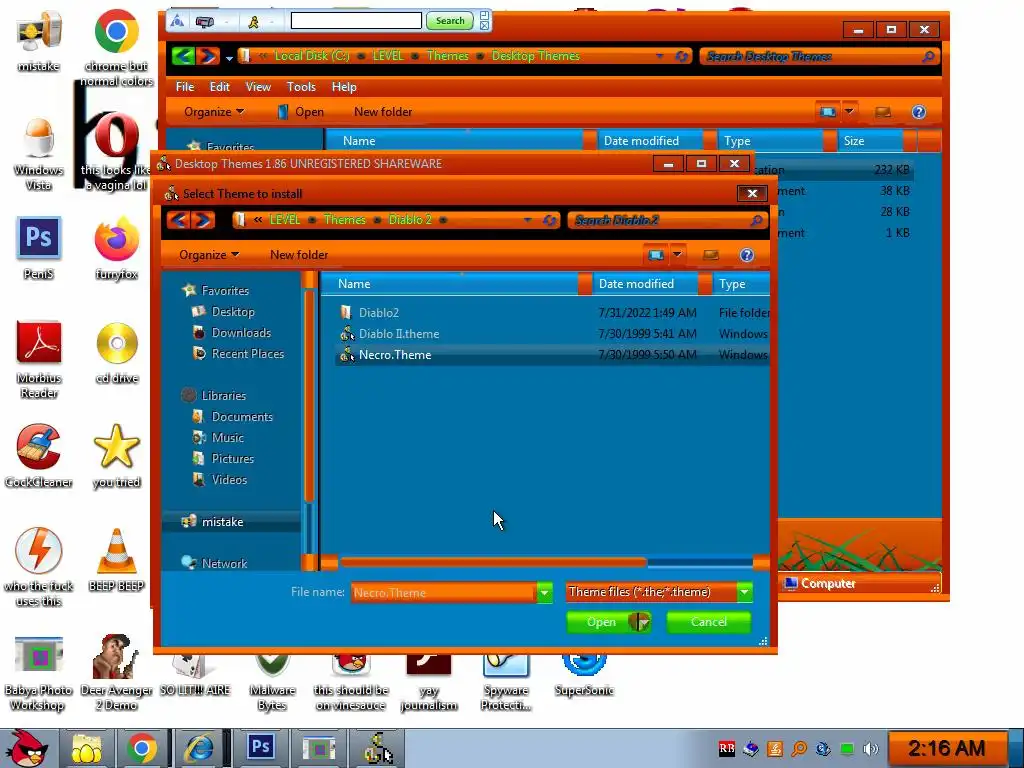The image size is (1024, 768).
Task: Sort by Date modified column in dialog
Action: tap(636, 284)
